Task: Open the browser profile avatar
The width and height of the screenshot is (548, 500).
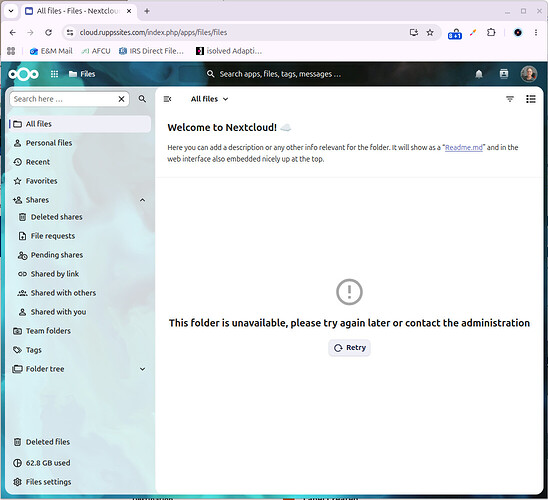Action: pyautogui.click(x=518, y=32)
